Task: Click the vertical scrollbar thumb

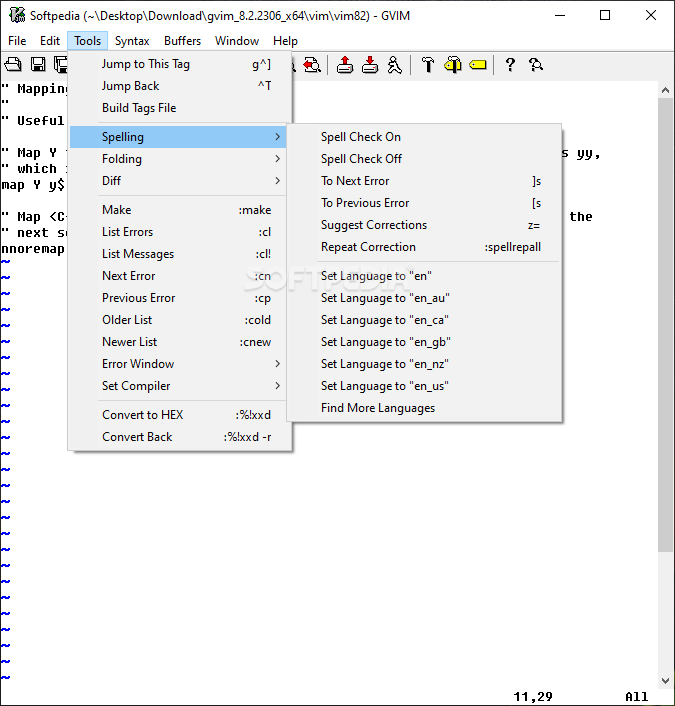Action: coord(665,325)
